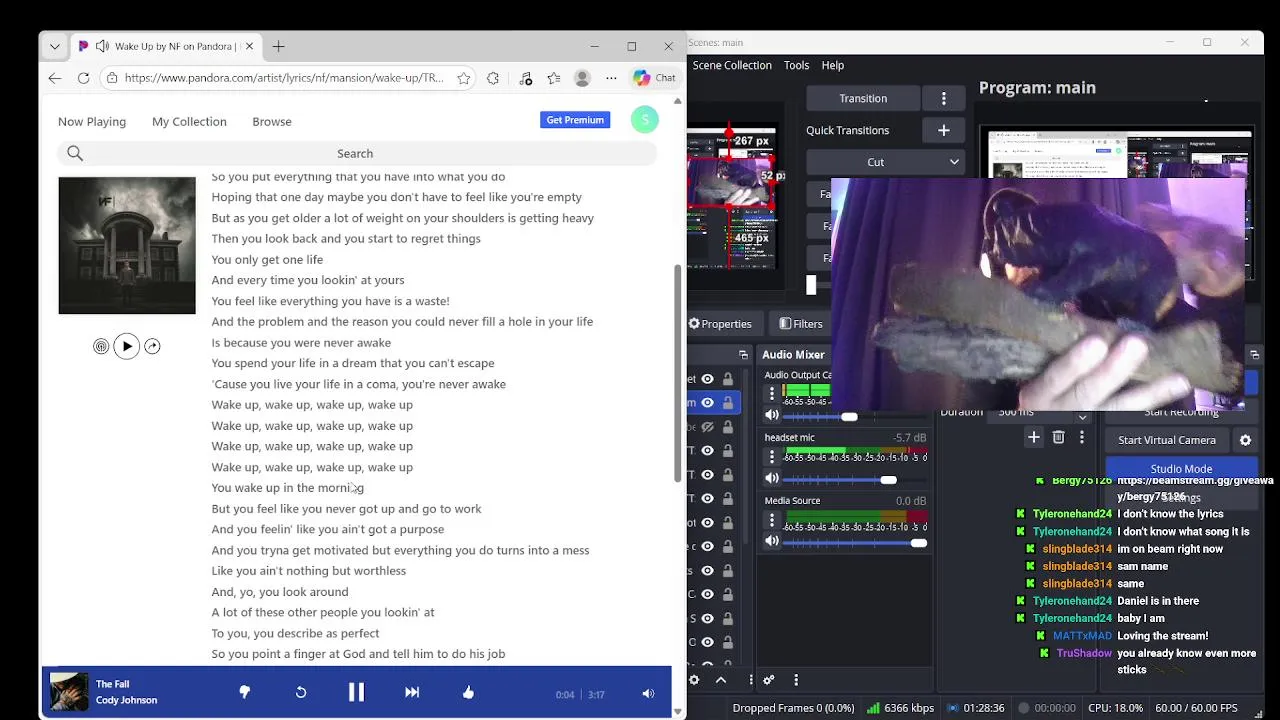Open Audio Mixer menu dots at bottom
Image resolution: width=1280 pixels, height=720 pixels.
click(796, 680)
